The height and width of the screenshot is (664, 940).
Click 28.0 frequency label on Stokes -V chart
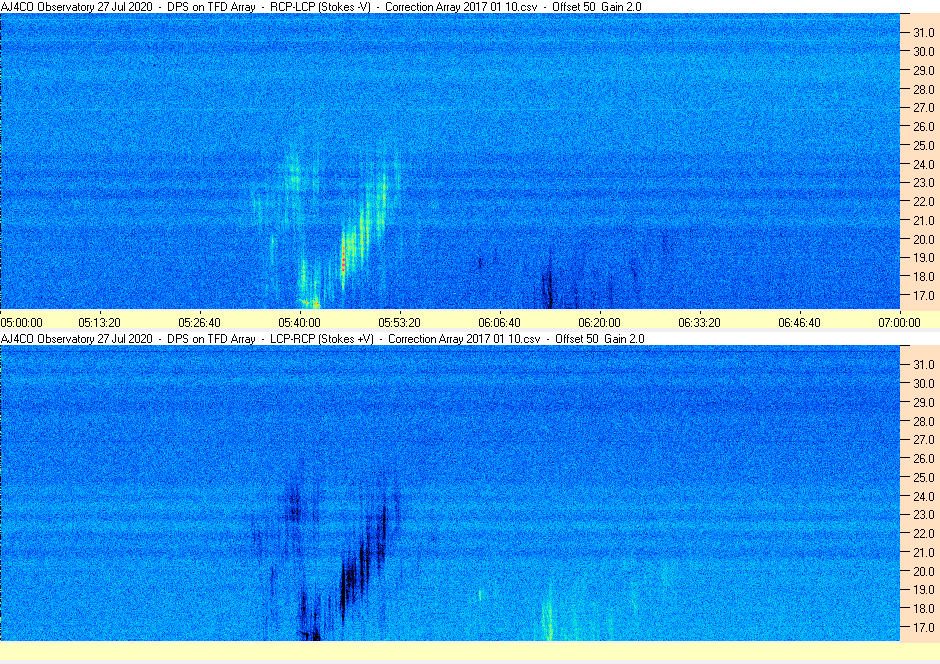click(924, 89)
